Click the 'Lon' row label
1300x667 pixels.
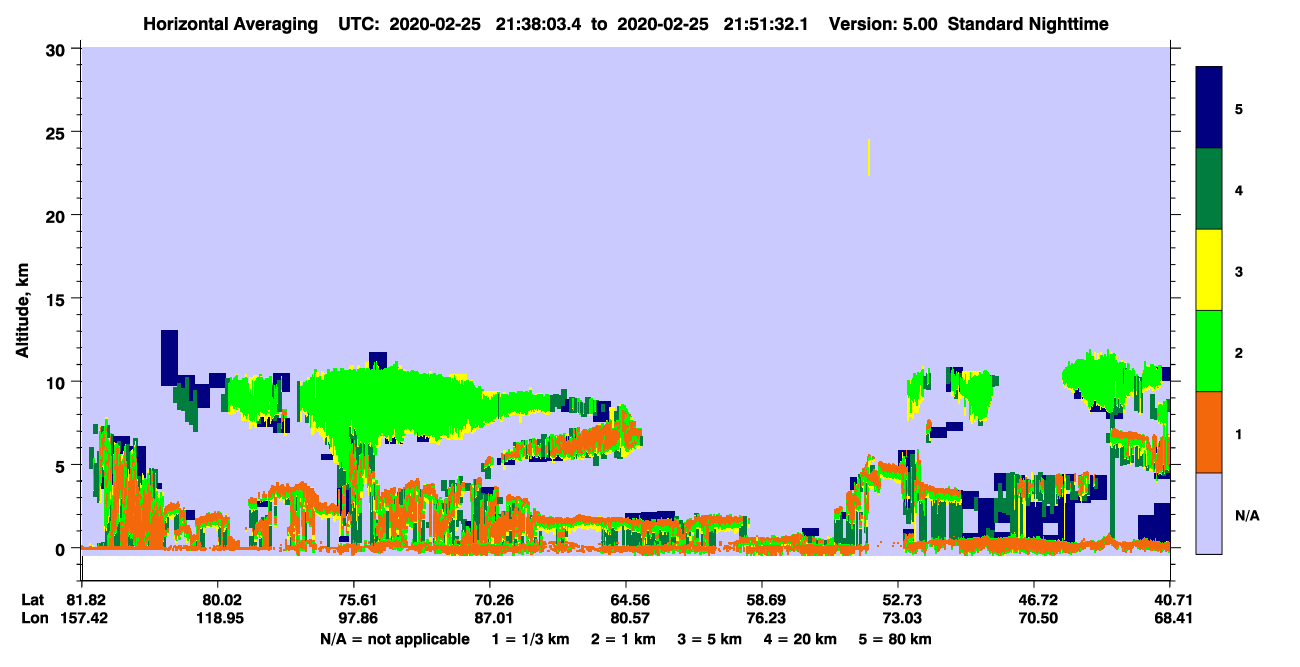coord(33,618)
